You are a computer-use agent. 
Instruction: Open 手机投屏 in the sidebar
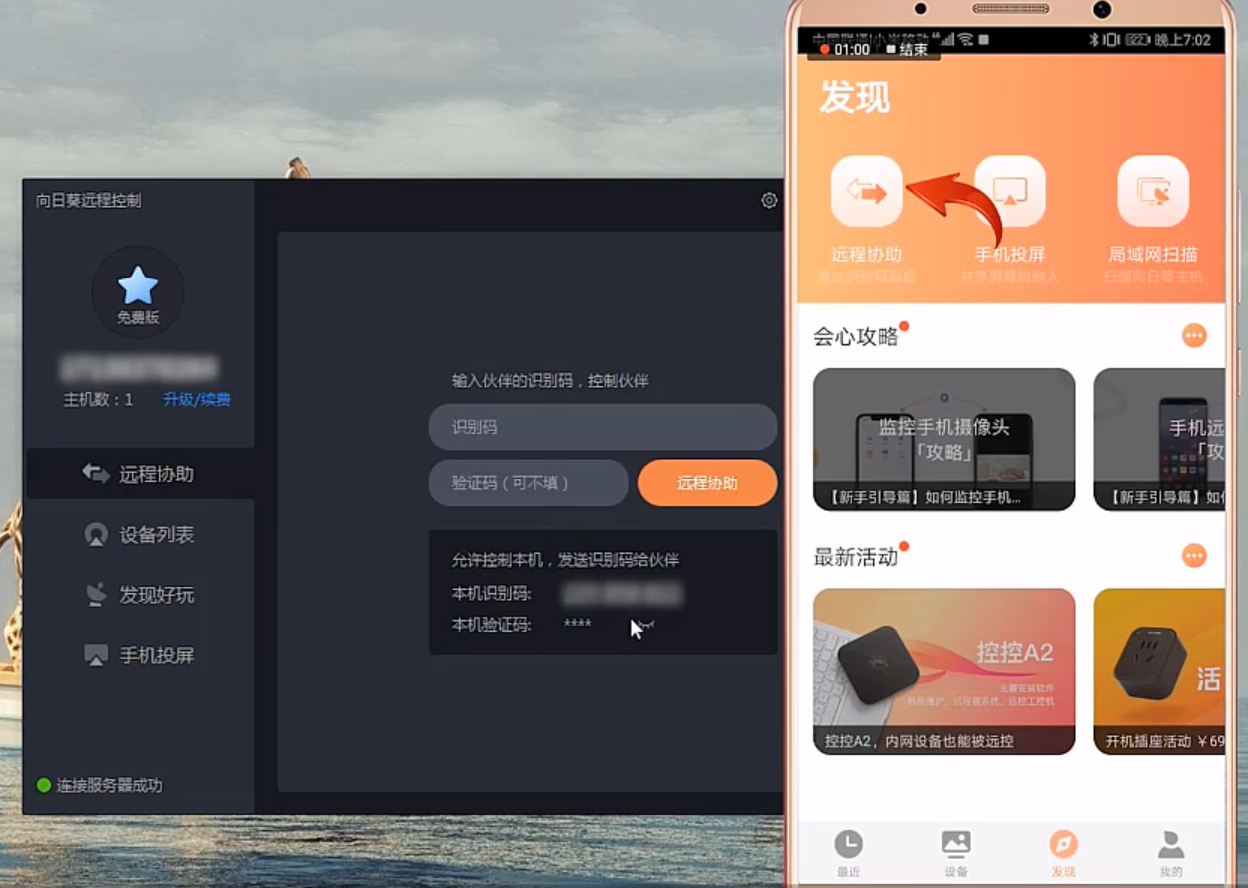pyautogui.click(x=140, y=656)
